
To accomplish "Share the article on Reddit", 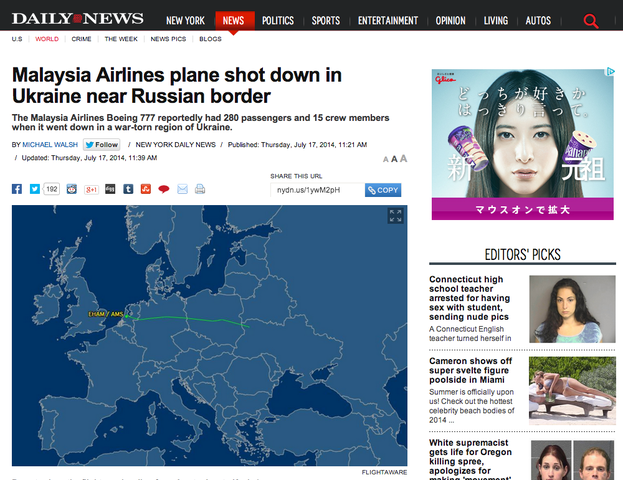I will tap(72, 189).
